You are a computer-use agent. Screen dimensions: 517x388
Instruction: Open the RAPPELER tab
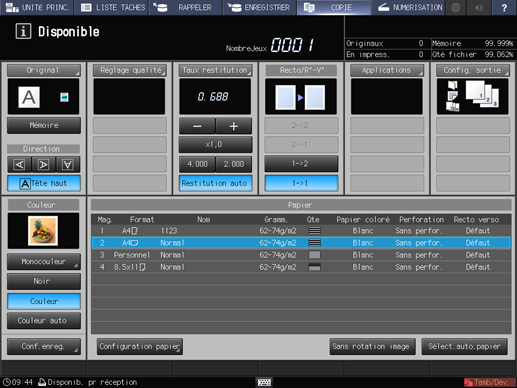tap(185, 7)
